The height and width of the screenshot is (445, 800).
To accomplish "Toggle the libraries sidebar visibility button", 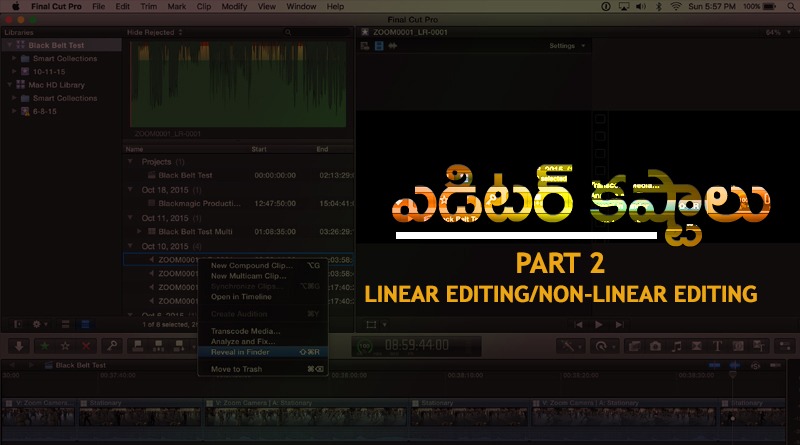I will pos(16,324).
